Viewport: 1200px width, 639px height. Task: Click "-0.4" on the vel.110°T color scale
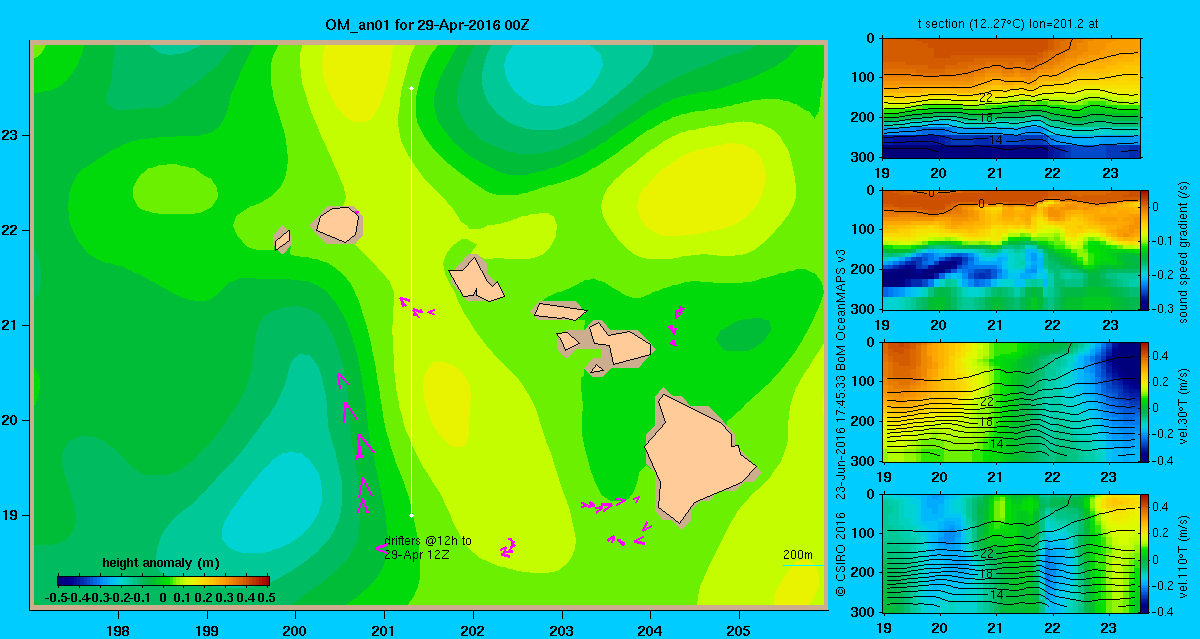click(x=1165, y=610)
